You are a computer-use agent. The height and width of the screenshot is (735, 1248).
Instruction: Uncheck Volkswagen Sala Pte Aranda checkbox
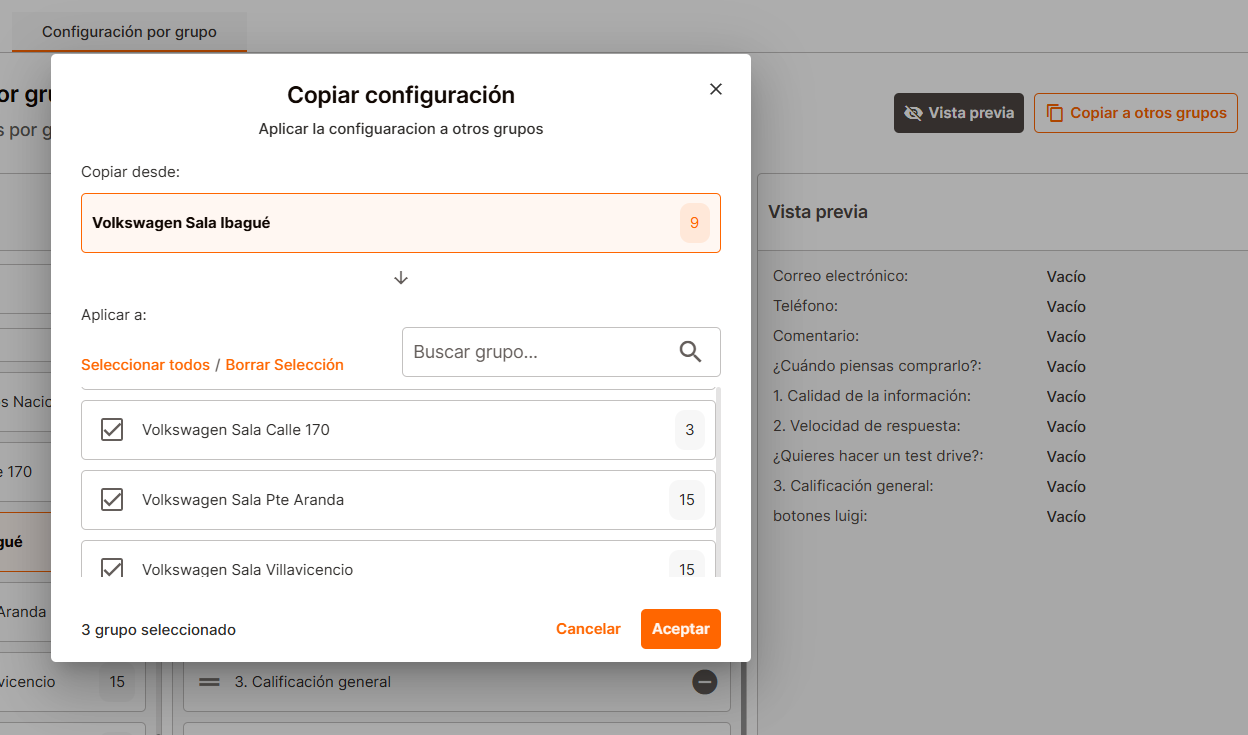pos(112,500)
